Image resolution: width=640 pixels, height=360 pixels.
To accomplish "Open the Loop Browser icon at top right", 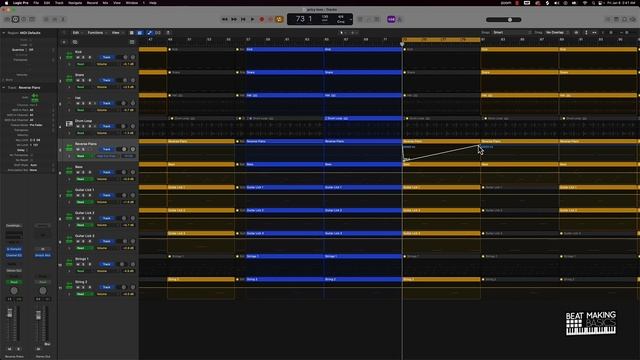I will (x=624, y=19).
